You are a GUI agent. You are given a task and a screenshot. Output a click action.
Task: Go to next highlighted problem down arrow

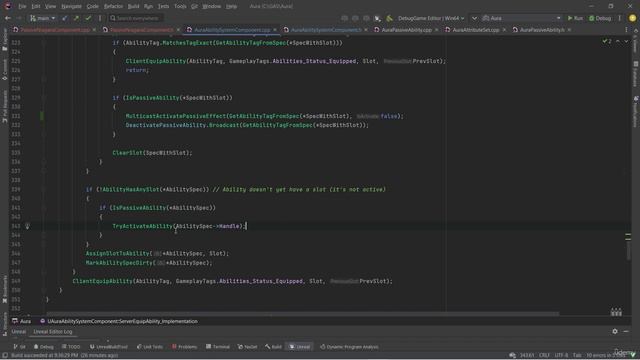point(626,42)
